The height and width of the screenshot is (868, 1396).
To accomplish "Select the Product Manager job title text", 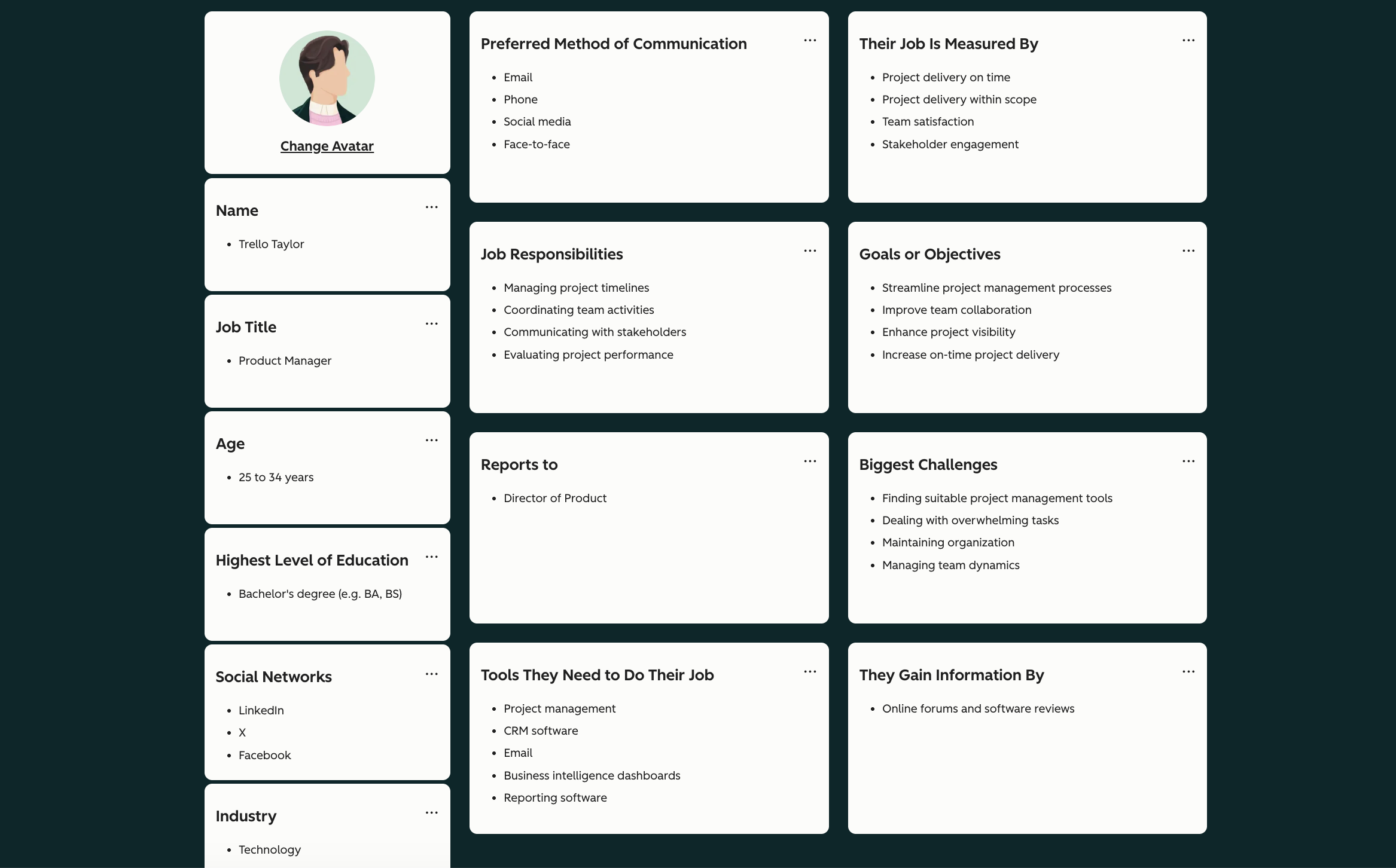I will click(285, 361).
